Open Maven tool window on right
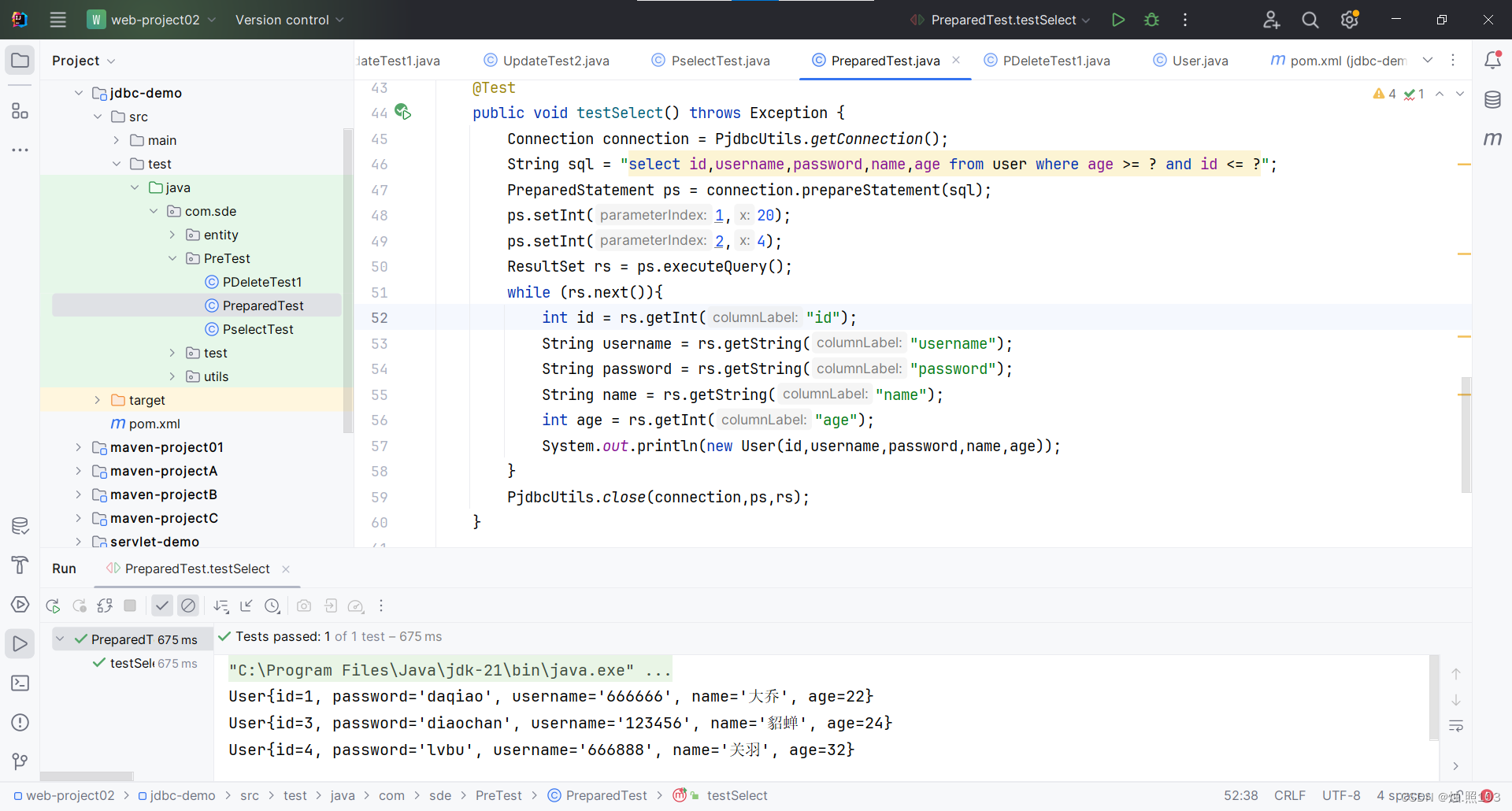The width and height of the screenshot is (1512, 811). coord(1492,139)
